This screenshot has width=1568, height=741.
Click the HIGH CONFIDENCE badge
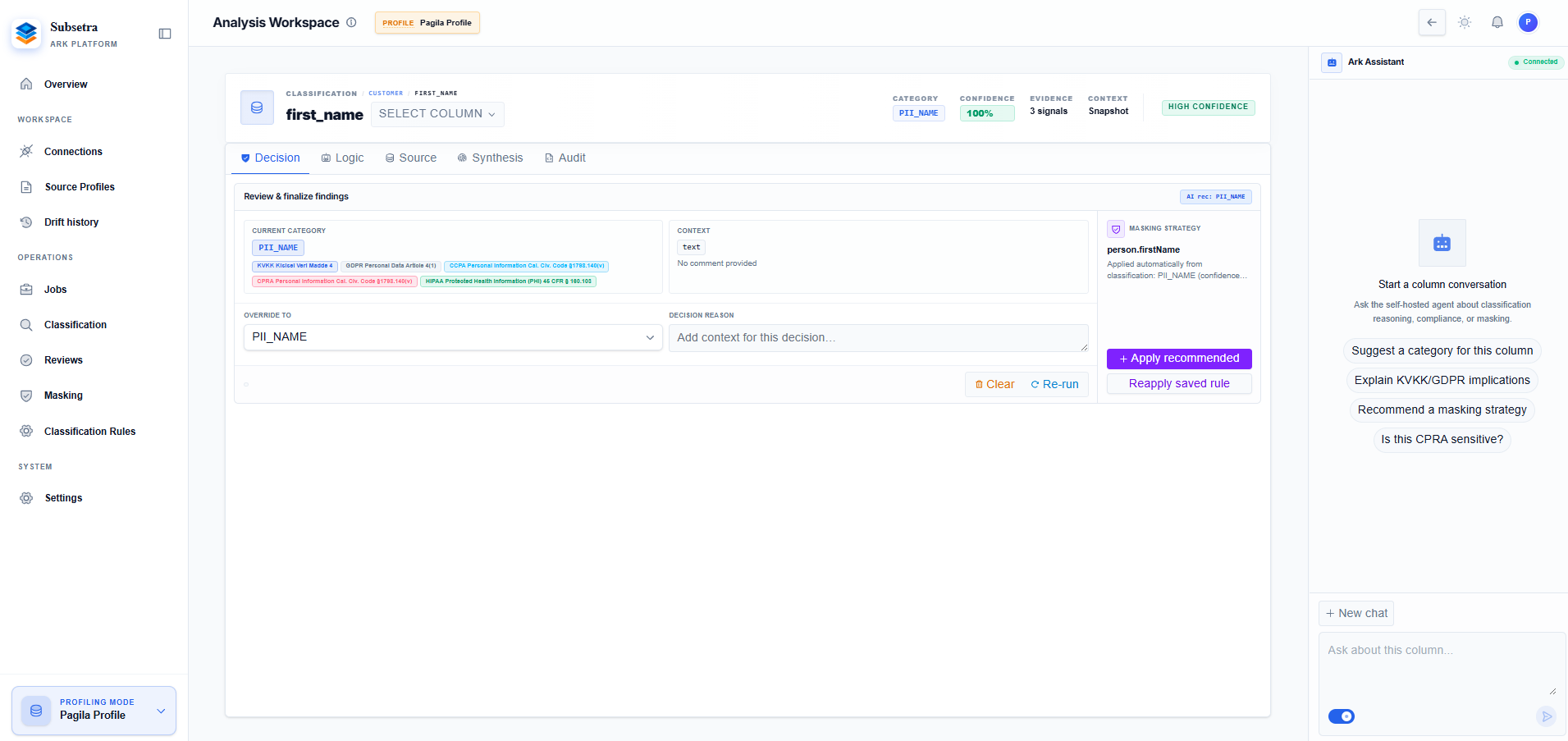[x=1208, y=107]
